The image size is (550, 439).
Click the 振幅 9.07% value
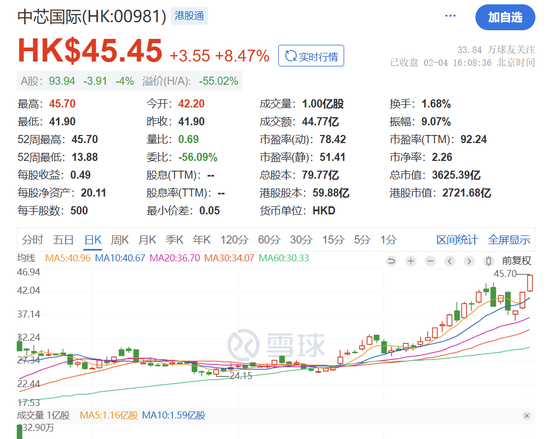(436, 122)
